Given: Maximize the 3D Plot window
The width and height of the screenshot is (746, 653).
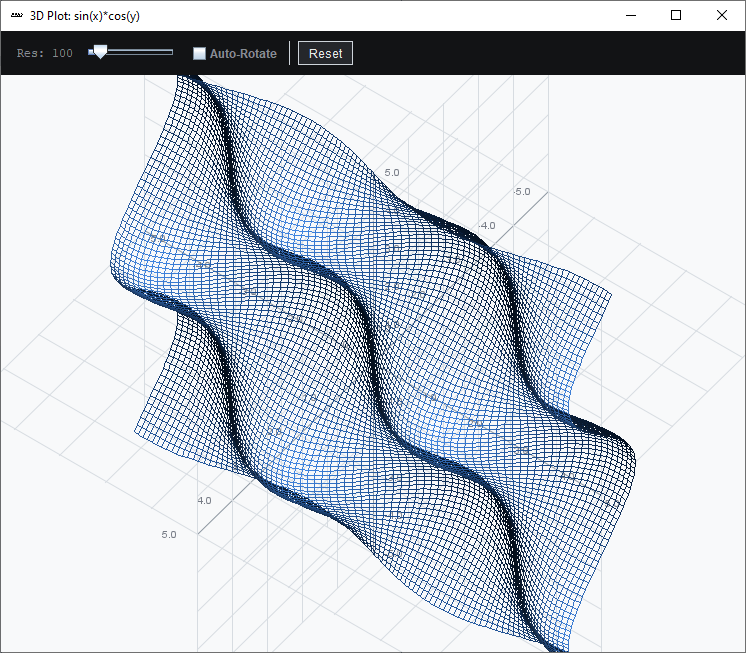Looking at the screenshot, I should (676, 16).
